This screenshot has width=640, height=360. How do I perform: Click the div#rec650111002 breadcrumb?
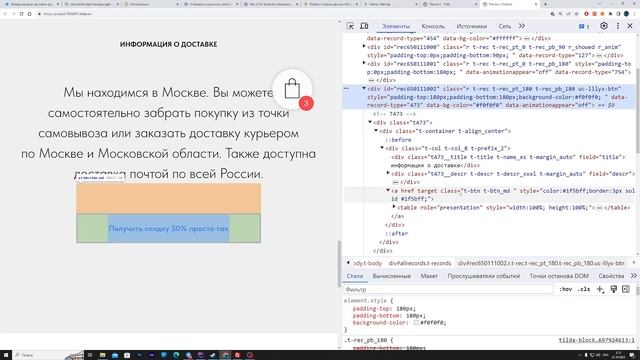click(x=541, y=263)
